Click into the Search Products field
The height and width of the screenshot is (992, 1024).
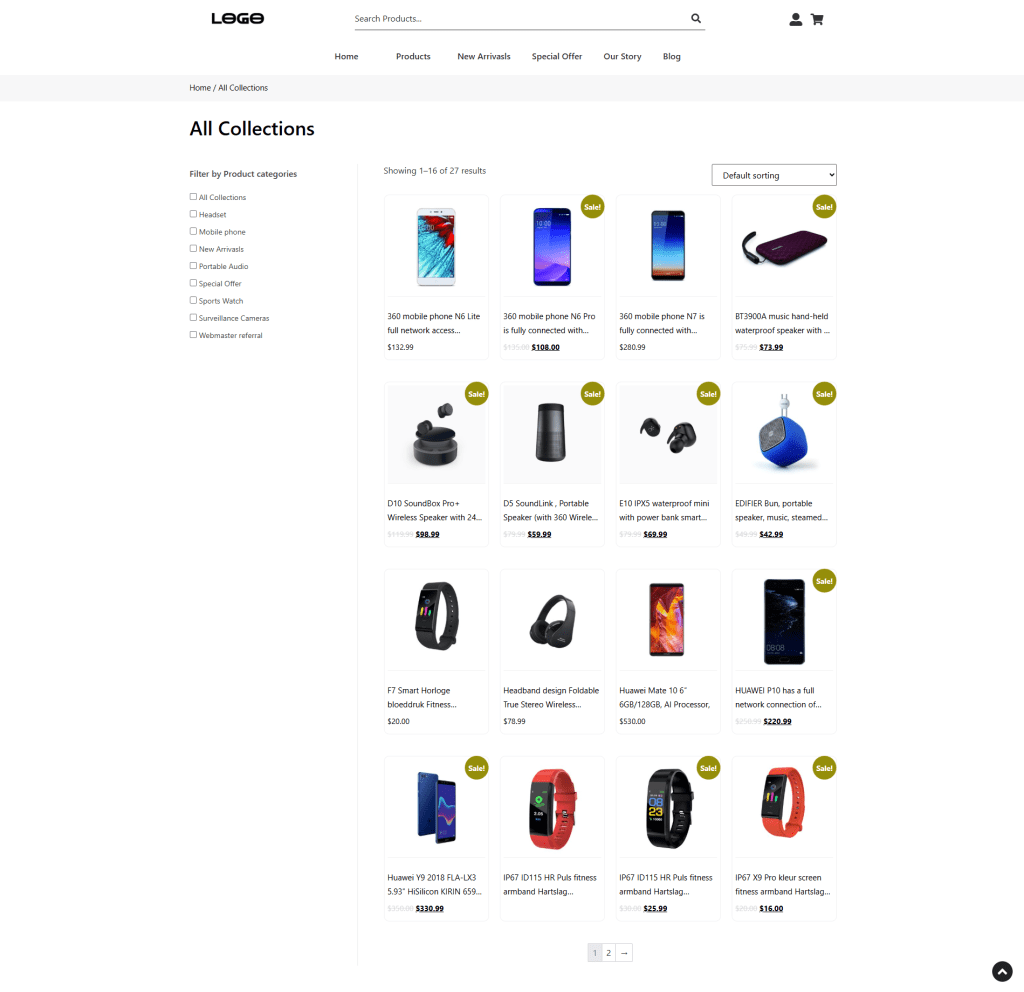(x=520, y=19)
